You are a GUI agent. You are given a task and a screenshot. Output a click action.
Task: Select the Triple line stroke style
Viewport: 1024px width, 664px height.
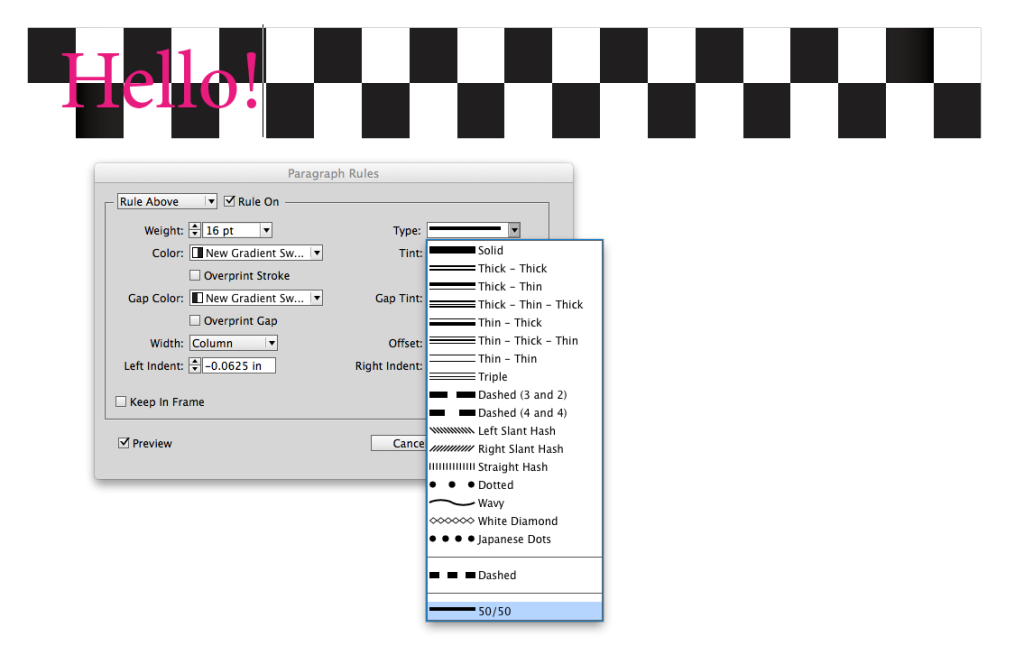click(x=490, y=376)
